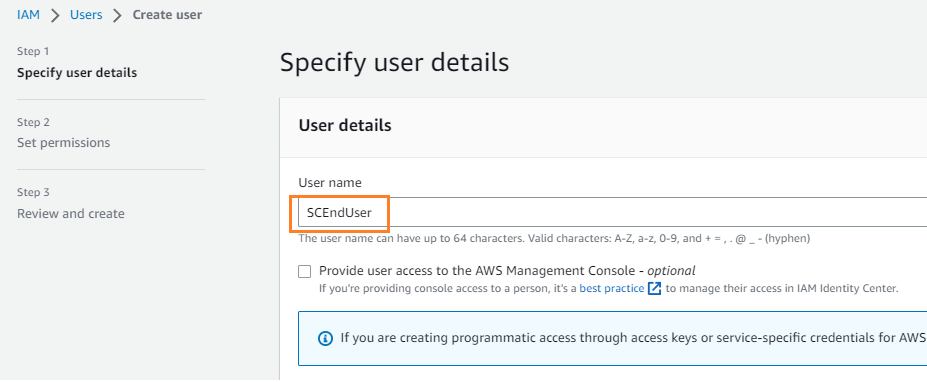Select Step 1 Specify user details
This screenshot has height=382, width=927.
(x=77, y=73)
